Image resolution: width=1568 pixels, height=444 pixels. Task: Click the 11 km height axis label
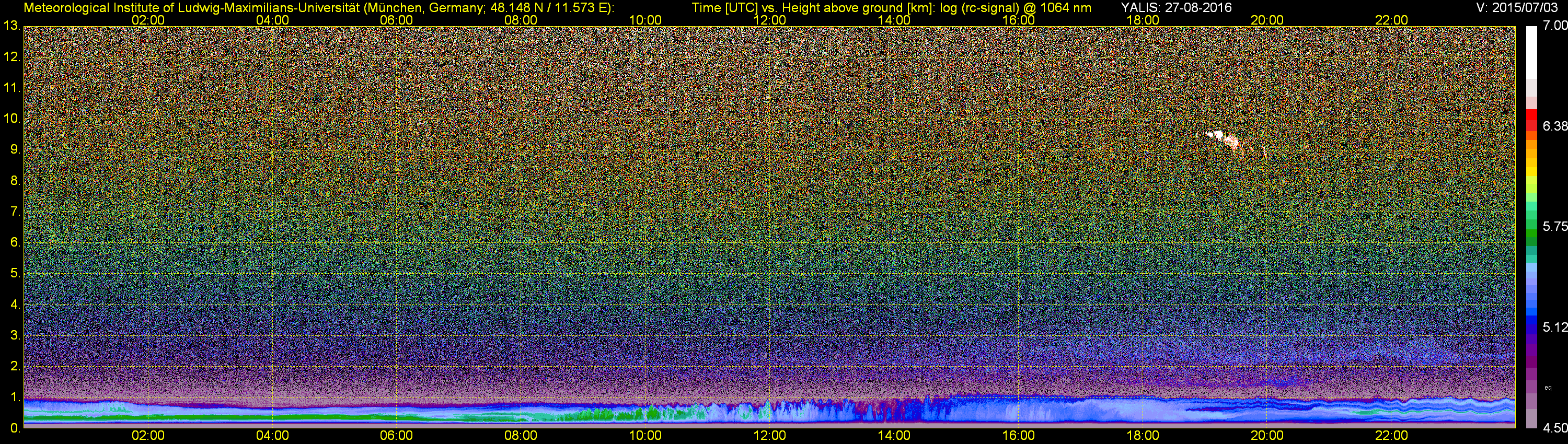[x=11, y=88]
